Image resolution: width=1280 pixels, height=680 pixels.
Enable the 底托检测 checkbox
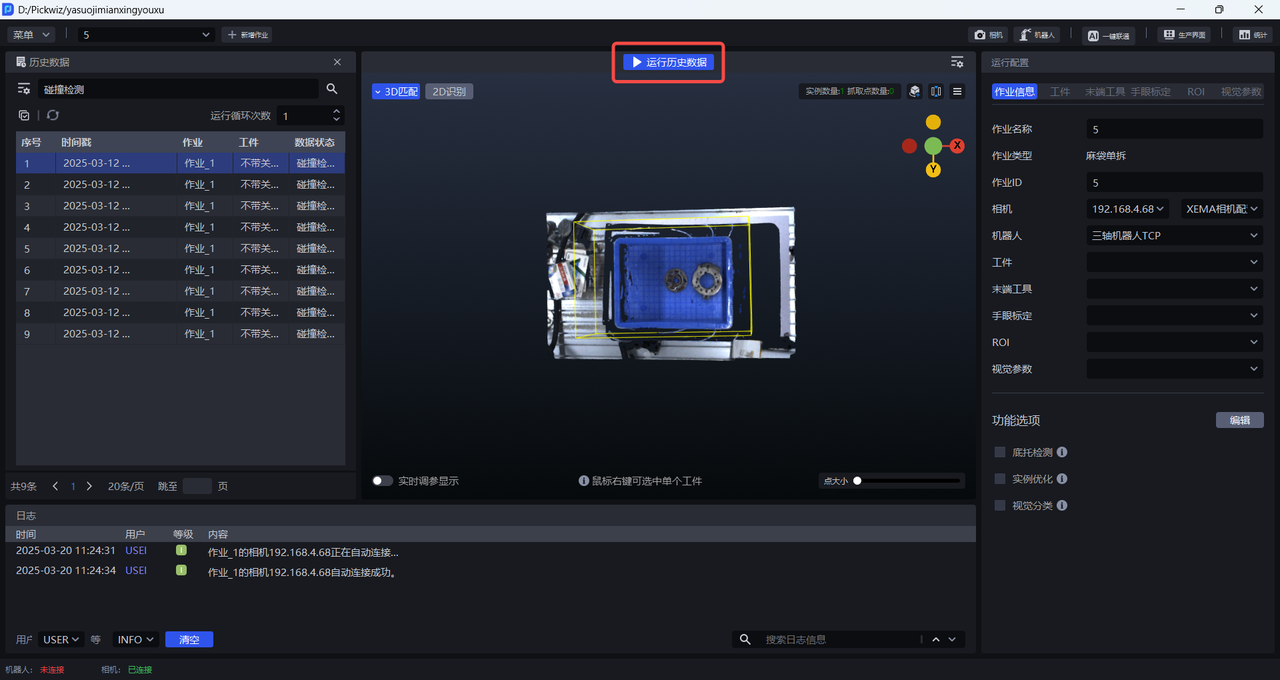tap(1000, 452)
